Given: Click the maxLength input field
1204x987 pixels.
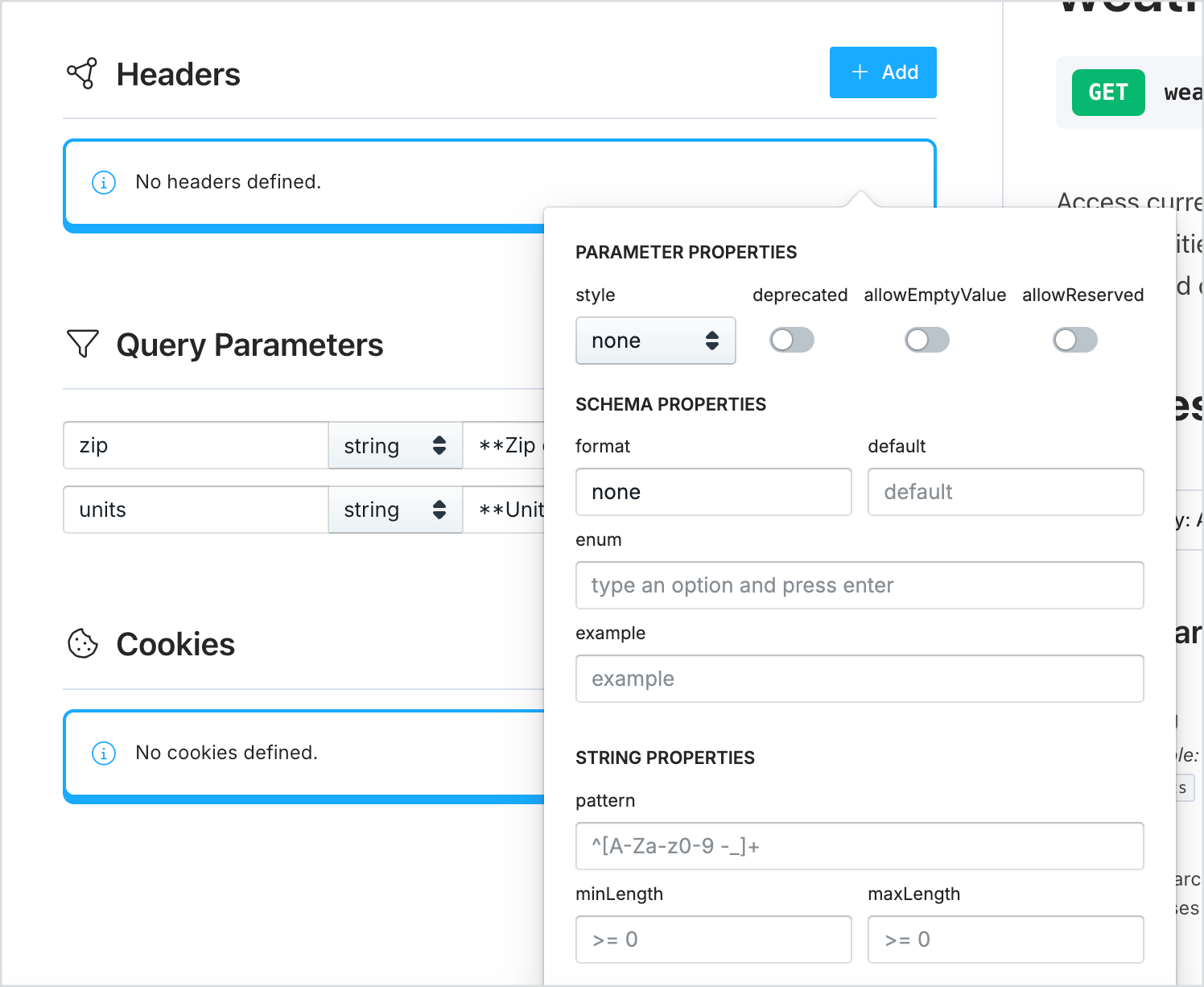Looking at the screenshot, I should [1006, 940].
